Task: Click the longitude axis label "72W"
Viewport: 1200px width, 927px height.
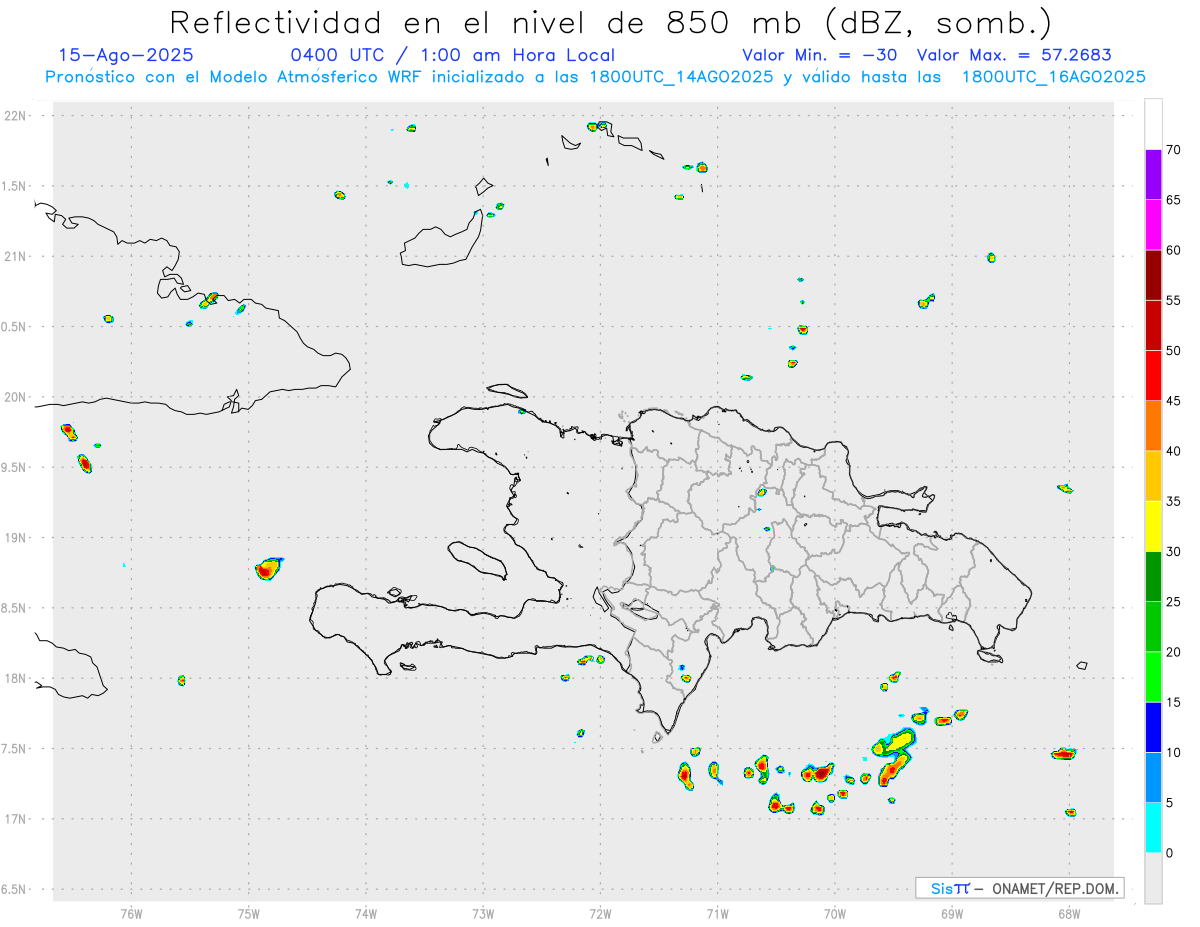Action: pyautogui.click(x=600, y=914)
